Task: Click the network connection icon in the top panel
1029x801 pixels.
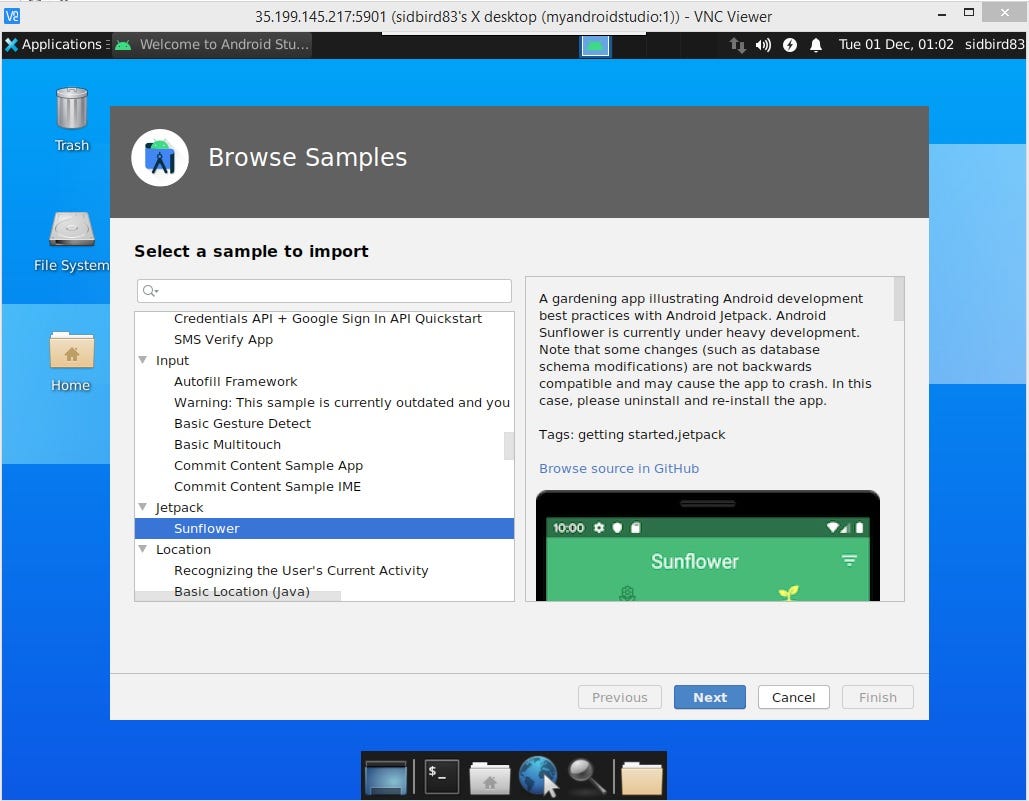Action: pyautogui.click(x=738, y=45)
